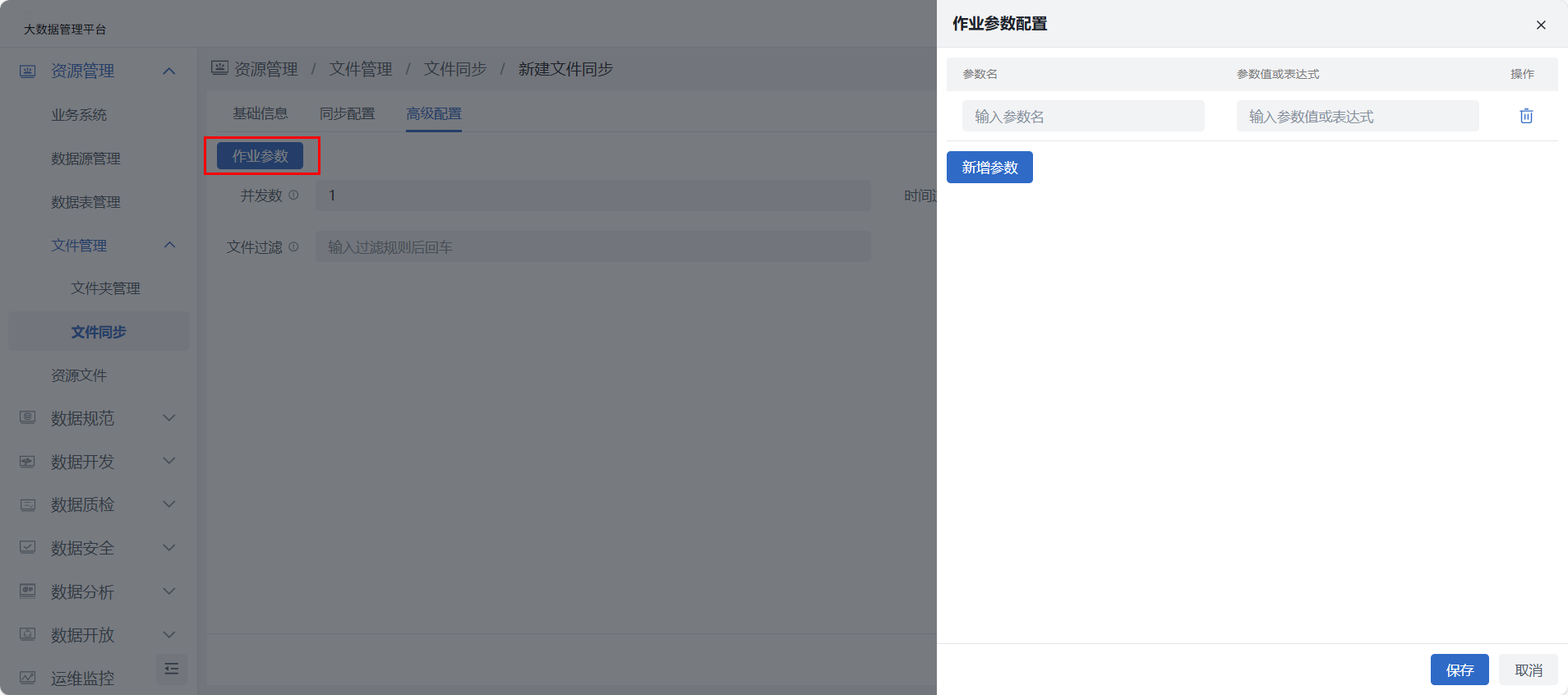Viewport: 1568px width, 695px height.
Task: Click the 作业参数 button
Action: 260,155
